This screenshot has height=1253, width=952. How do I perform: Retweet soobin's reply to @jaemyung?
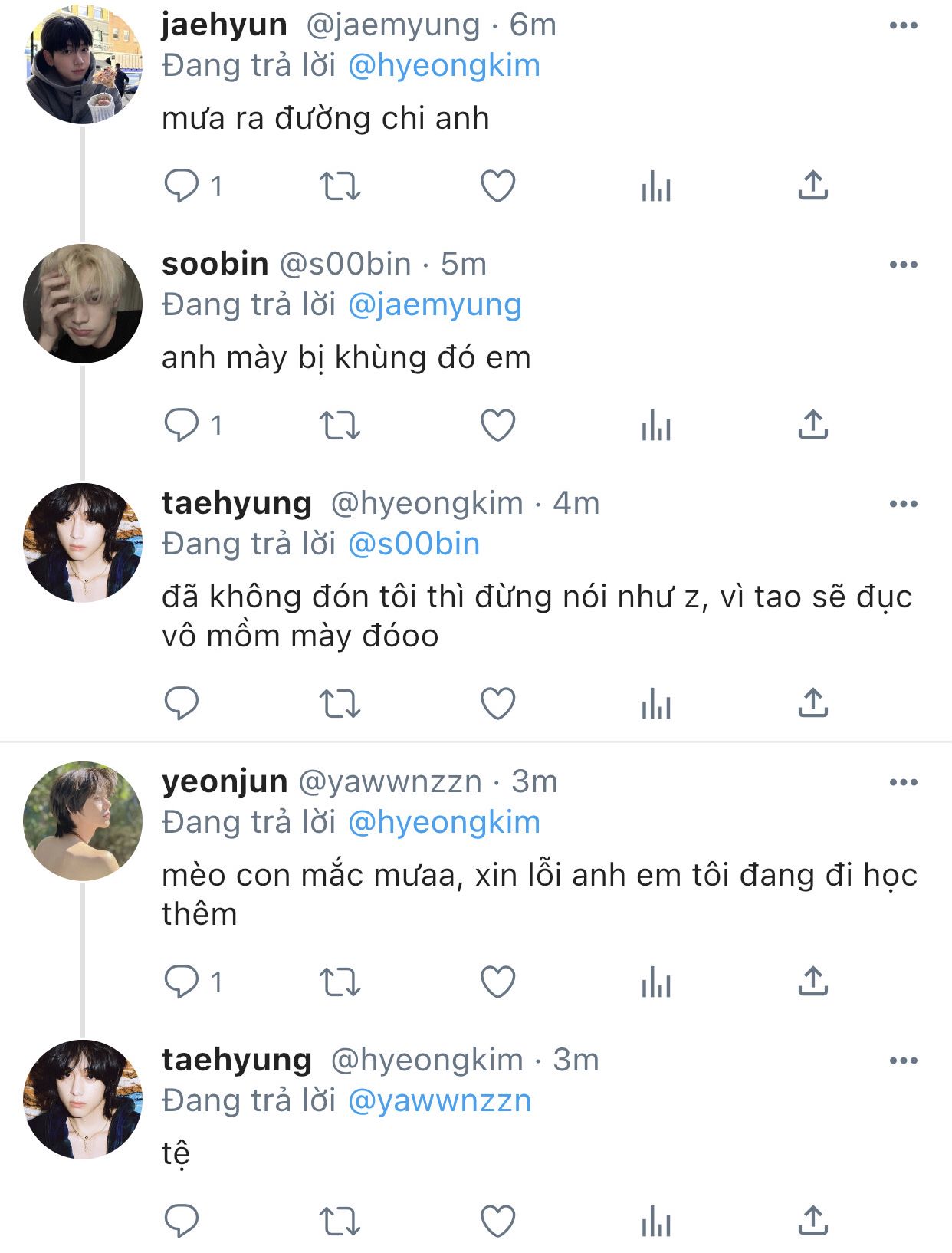pos(340,425)
